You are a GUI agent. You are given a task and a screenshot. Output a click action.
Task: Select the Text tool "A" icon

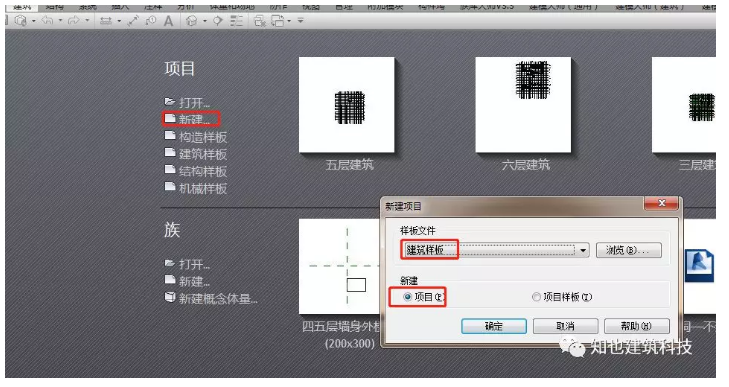[x=168, y=21]
